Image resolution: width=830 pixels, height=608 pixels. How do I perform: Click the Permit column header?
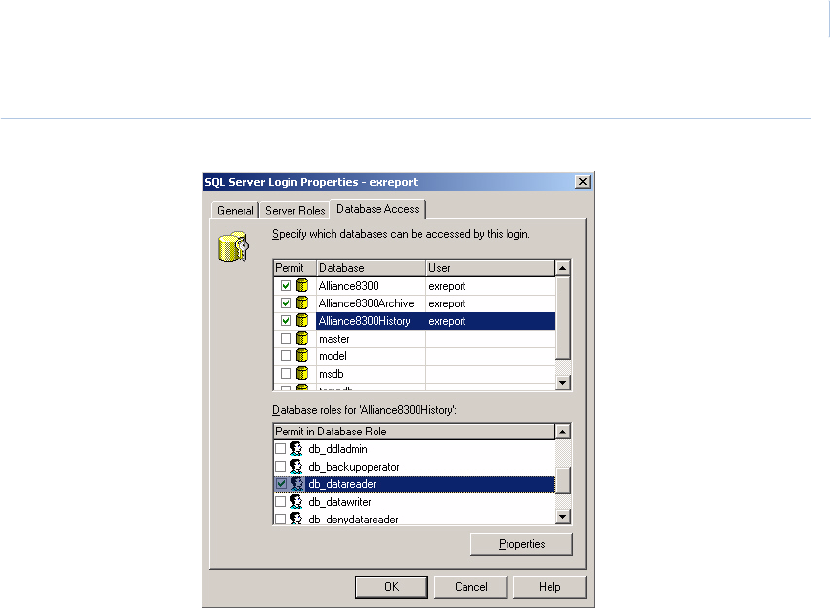coord(295,268)
